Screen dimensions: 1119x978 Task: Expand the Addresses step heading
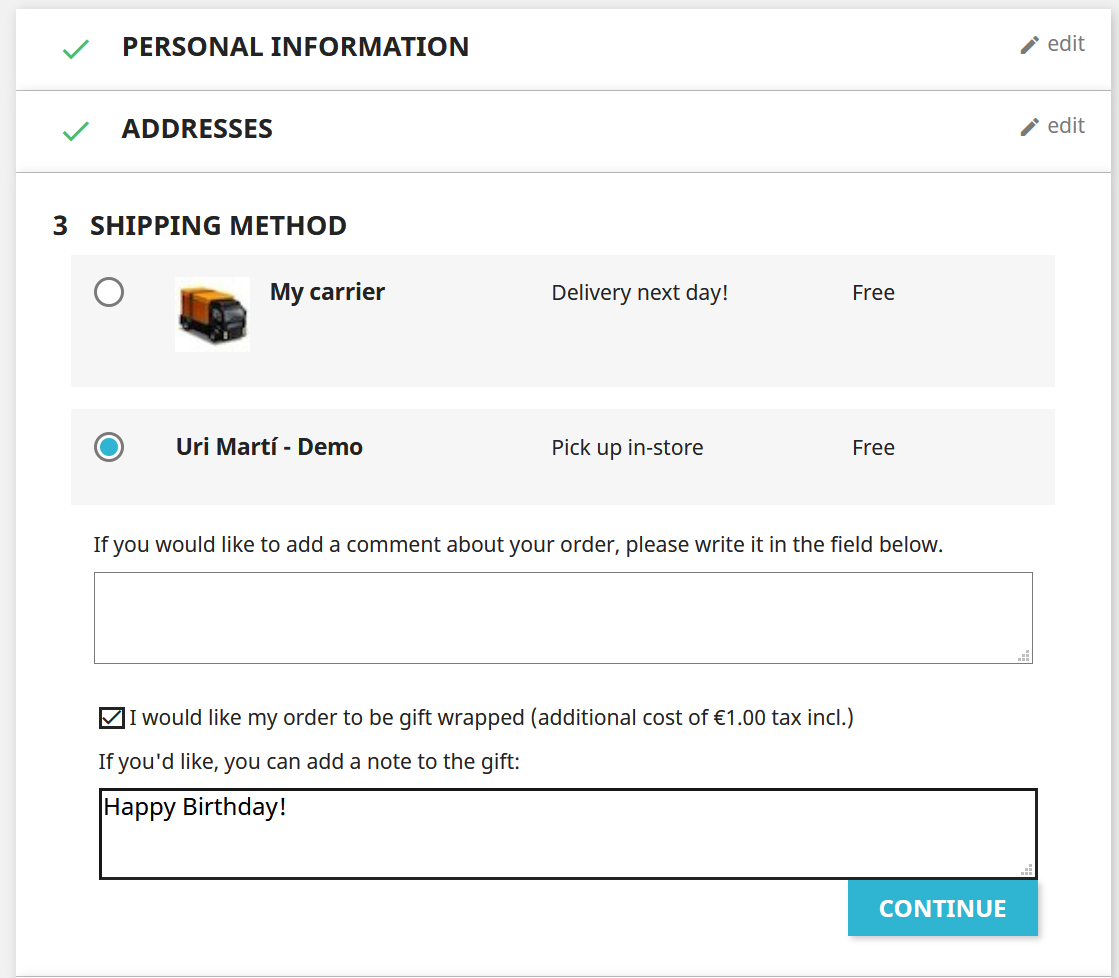(197, 129)
